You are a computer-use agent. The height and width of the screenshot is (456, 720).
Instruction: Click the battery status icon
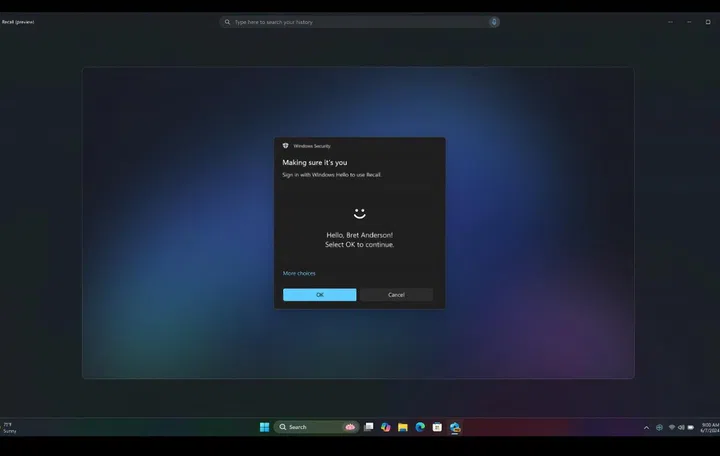(691, 428)
